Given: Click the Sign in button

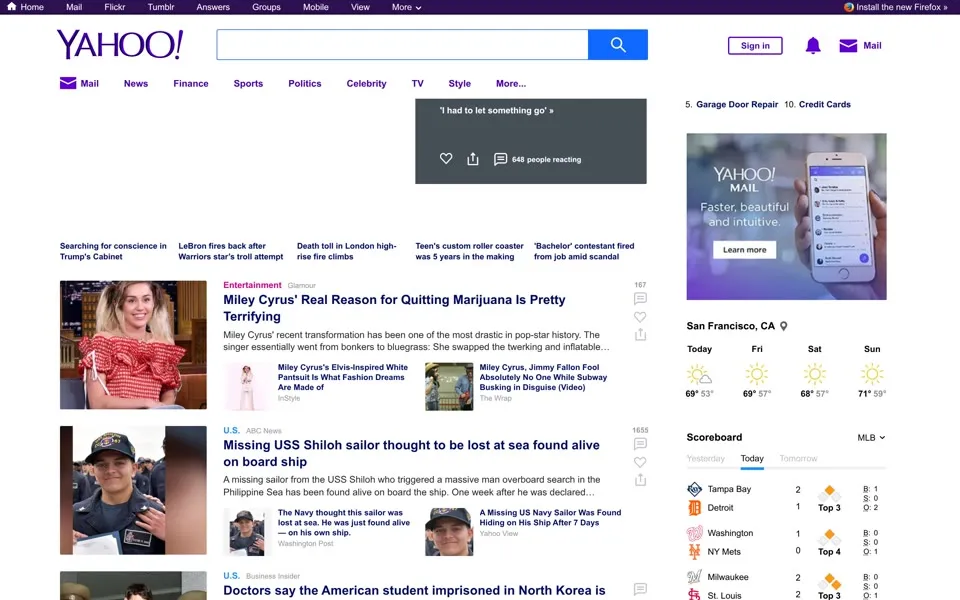Looking at the screenshot, I should coord(755,45).
